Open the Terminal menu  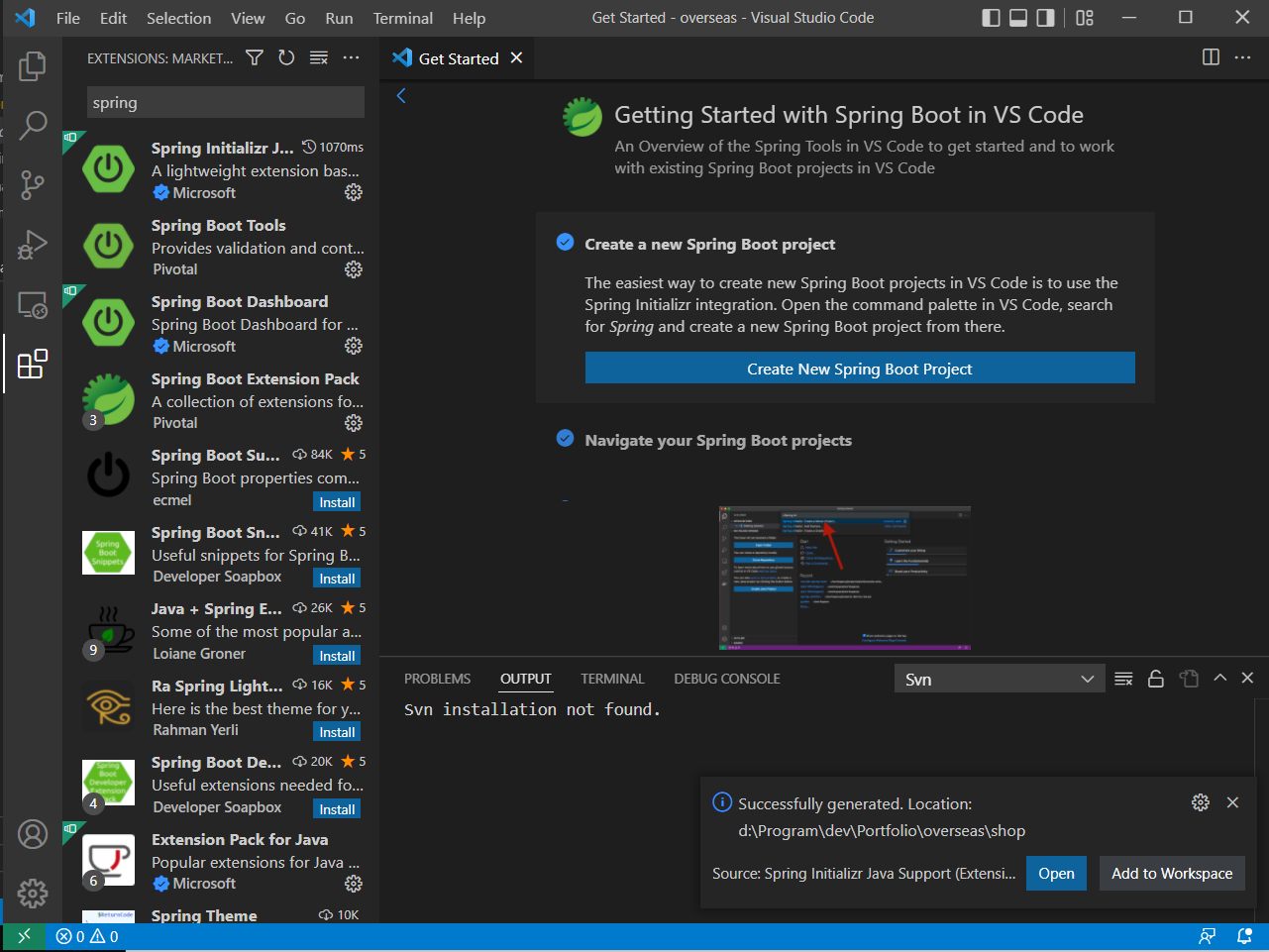pos(403,18)
